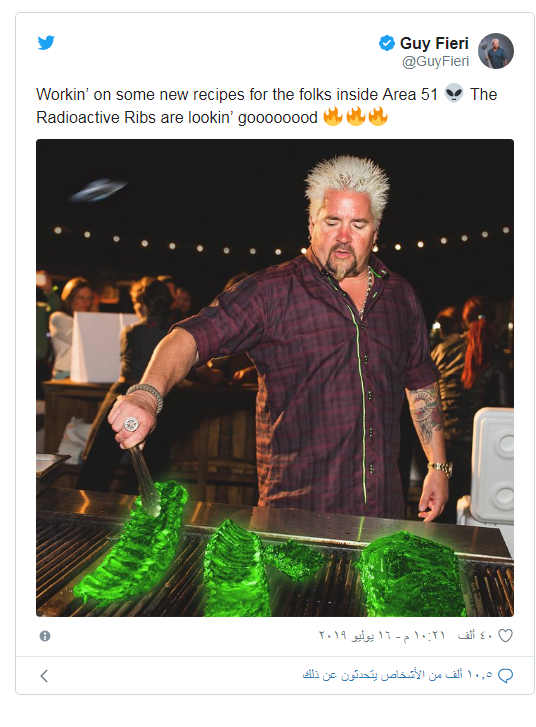Click the blue verified badge
Screen dimensions: 536x727
(387, 43)
